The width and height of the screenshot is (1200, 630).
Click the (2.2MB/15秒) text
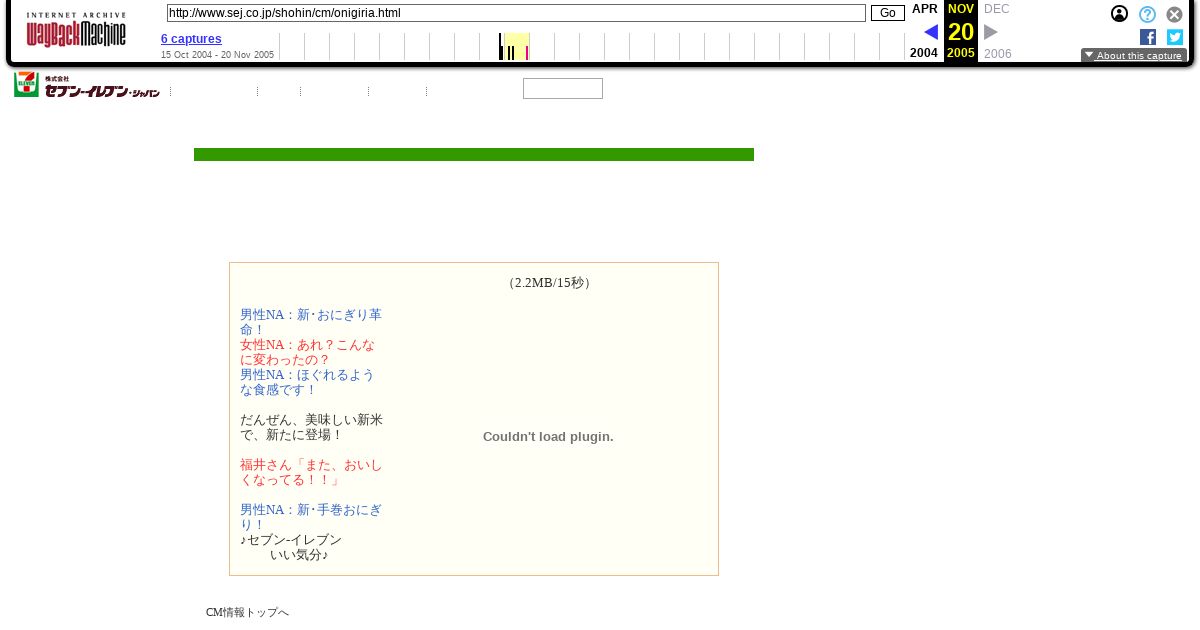click(x=549, y=283)
